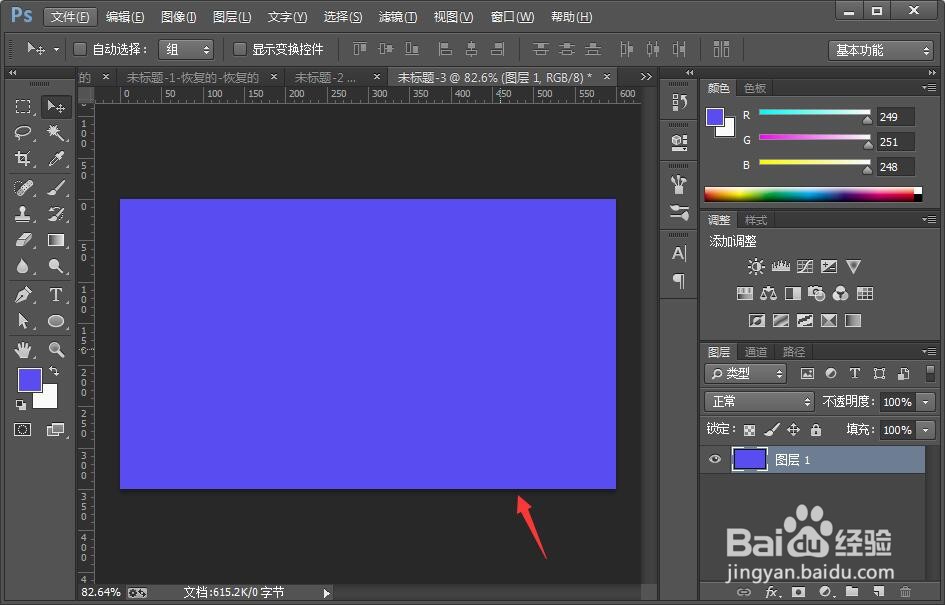This screenshot has height=605, width=945.
Task: Select the History Brush tool
Action: (56, 214)
